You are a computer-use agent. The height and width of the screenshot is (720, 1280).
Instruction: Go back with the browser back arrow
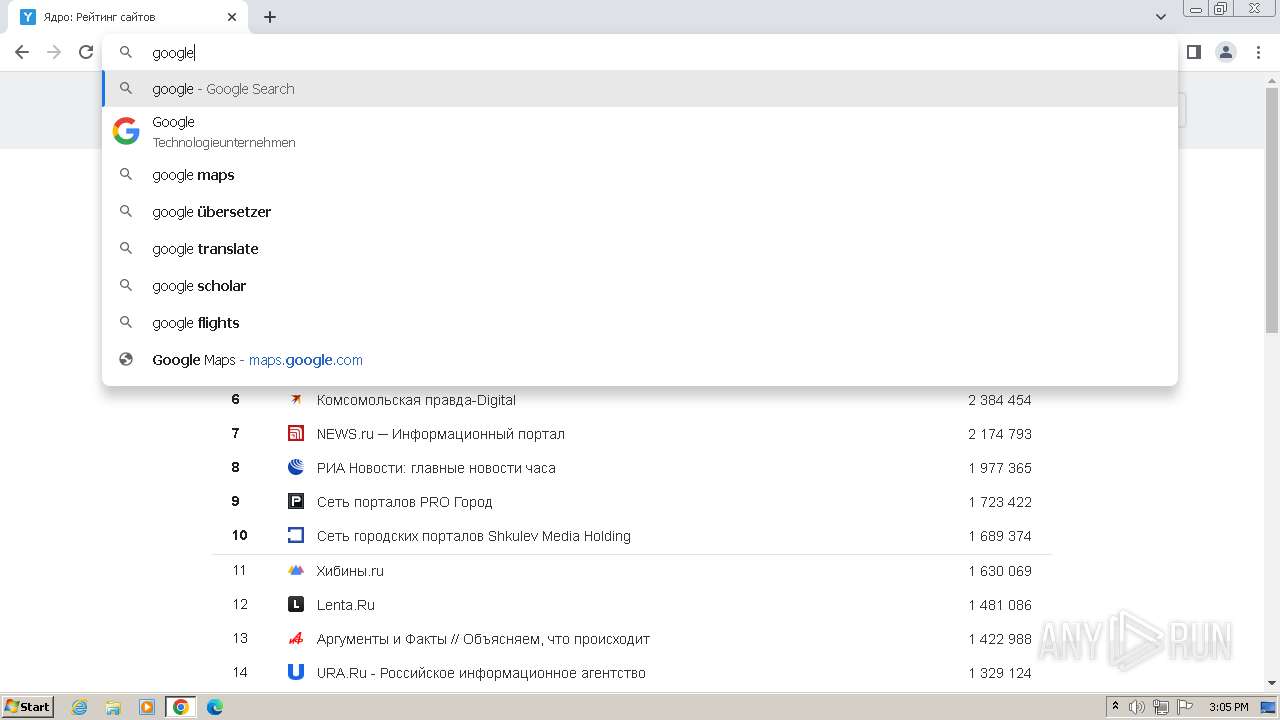(22, 52)
